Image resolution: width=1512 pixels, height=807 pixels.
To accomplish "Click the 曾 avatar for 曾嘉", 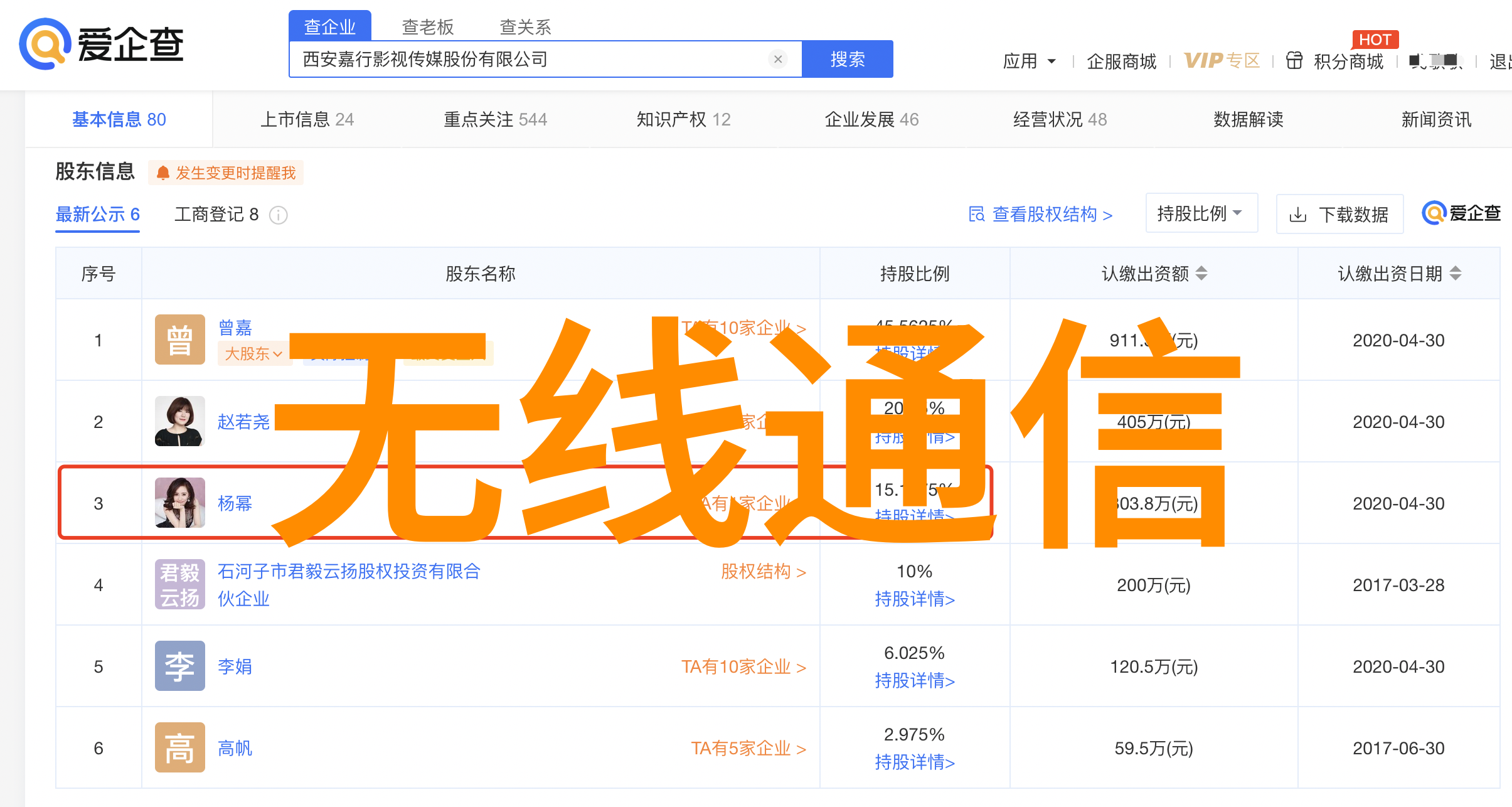I will pos(180,339).
